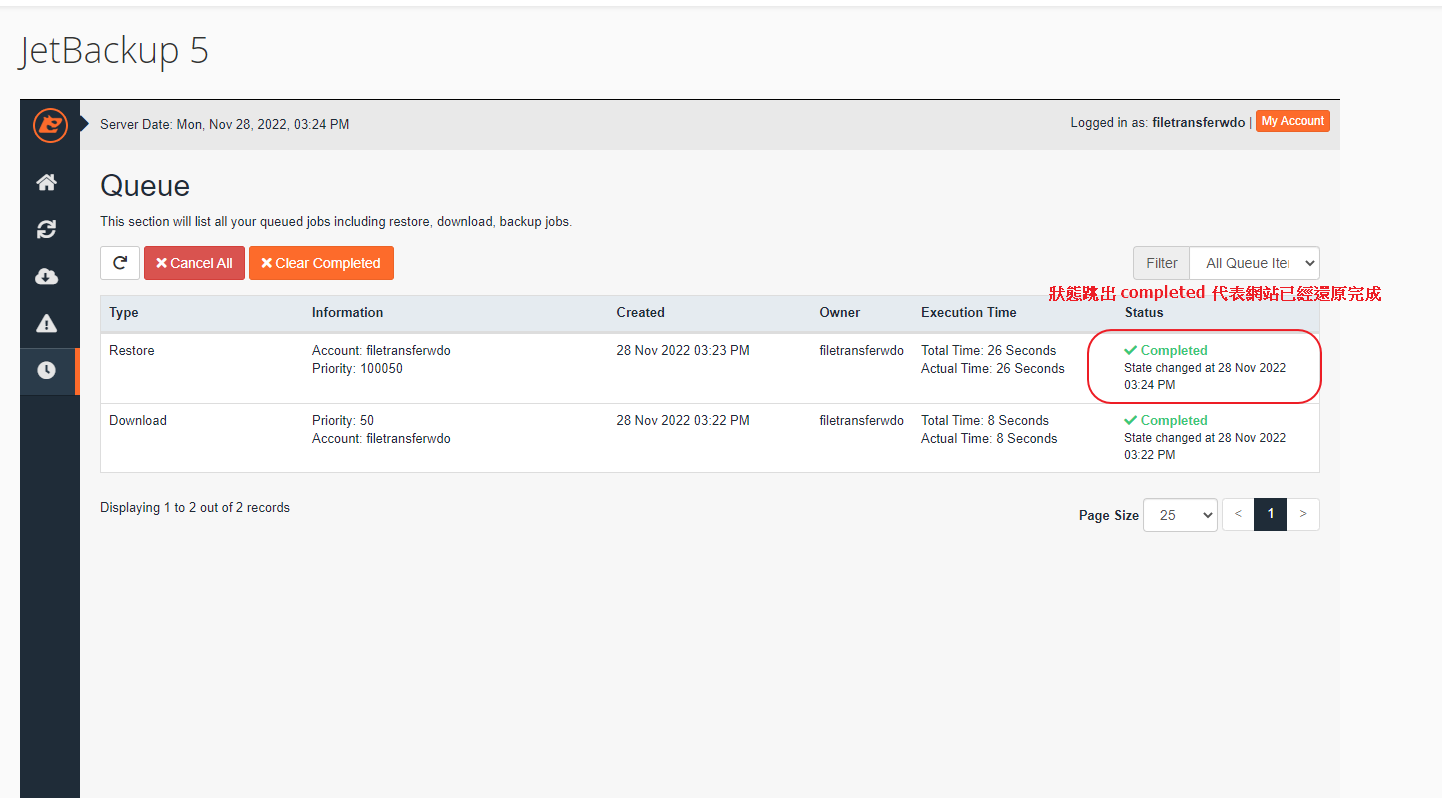Select page 1 in pagination

(1270, 514)
